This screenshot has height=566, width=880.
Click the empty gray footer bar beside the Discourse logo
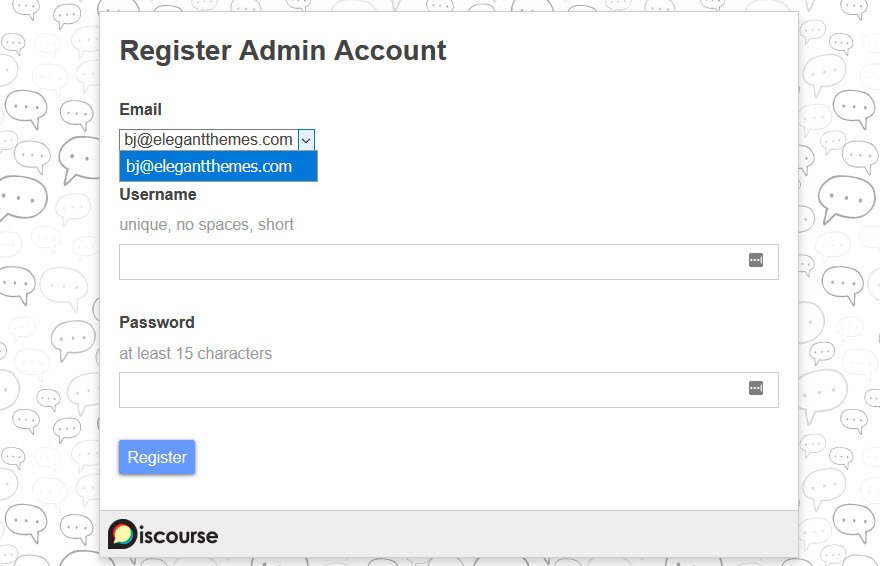click(x=505, y=534)
